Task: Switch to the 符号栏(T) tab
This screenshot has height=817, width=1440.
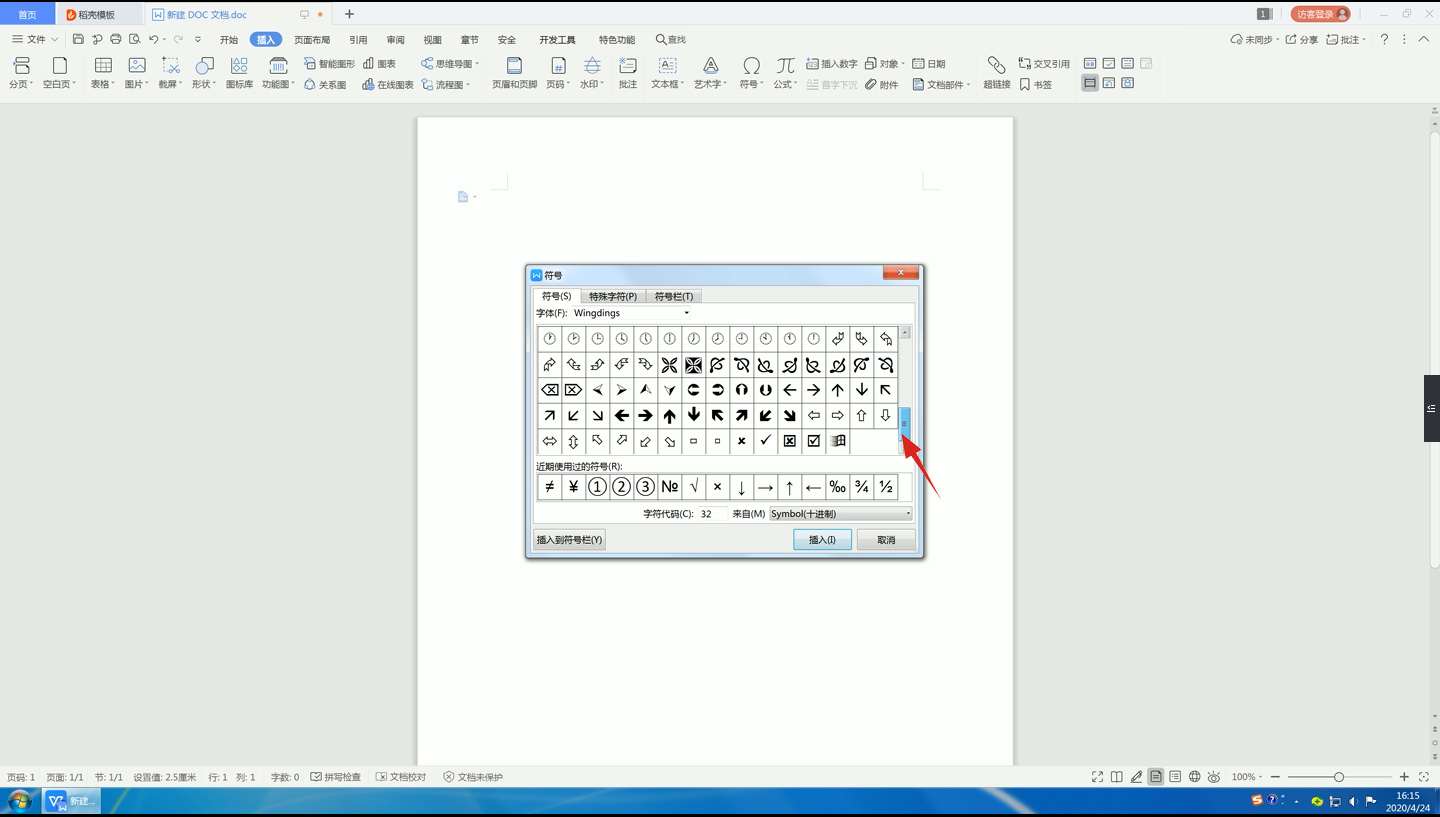Action: coord(673,296)
